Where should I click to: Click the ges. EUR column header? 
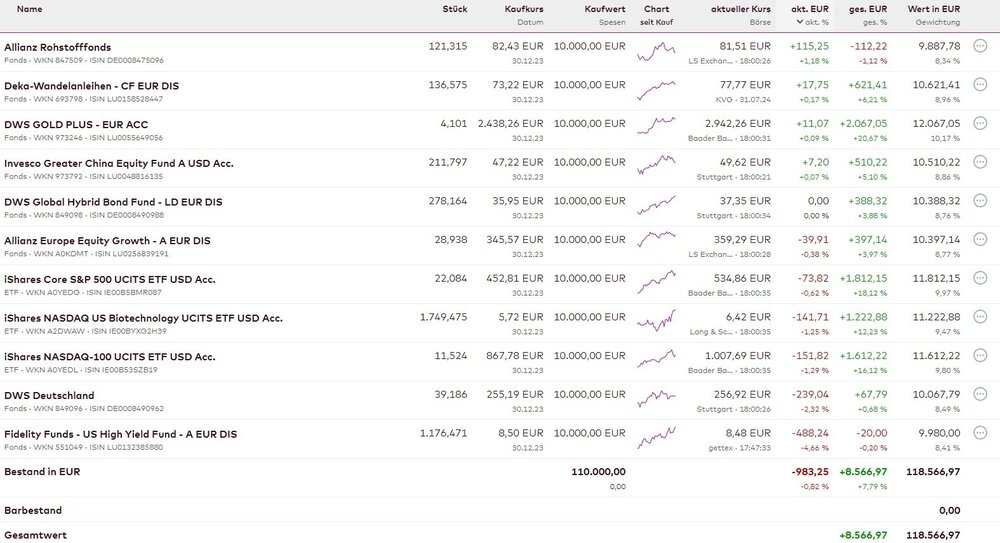coord(867,9)
